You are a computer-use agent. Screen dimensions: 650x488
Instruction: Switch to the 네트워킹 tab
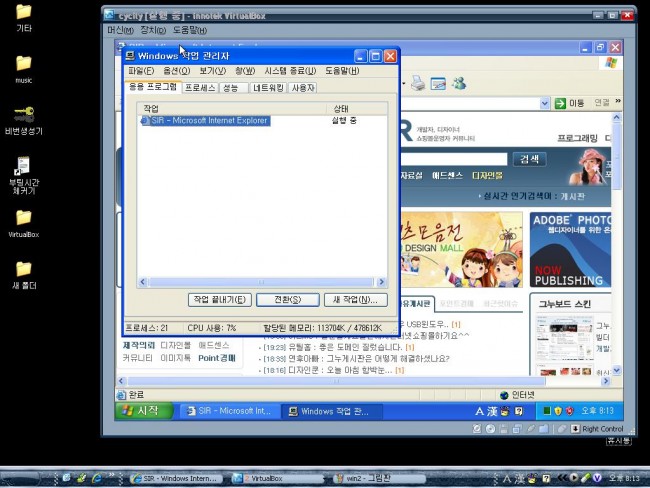(x=268, y=88)
